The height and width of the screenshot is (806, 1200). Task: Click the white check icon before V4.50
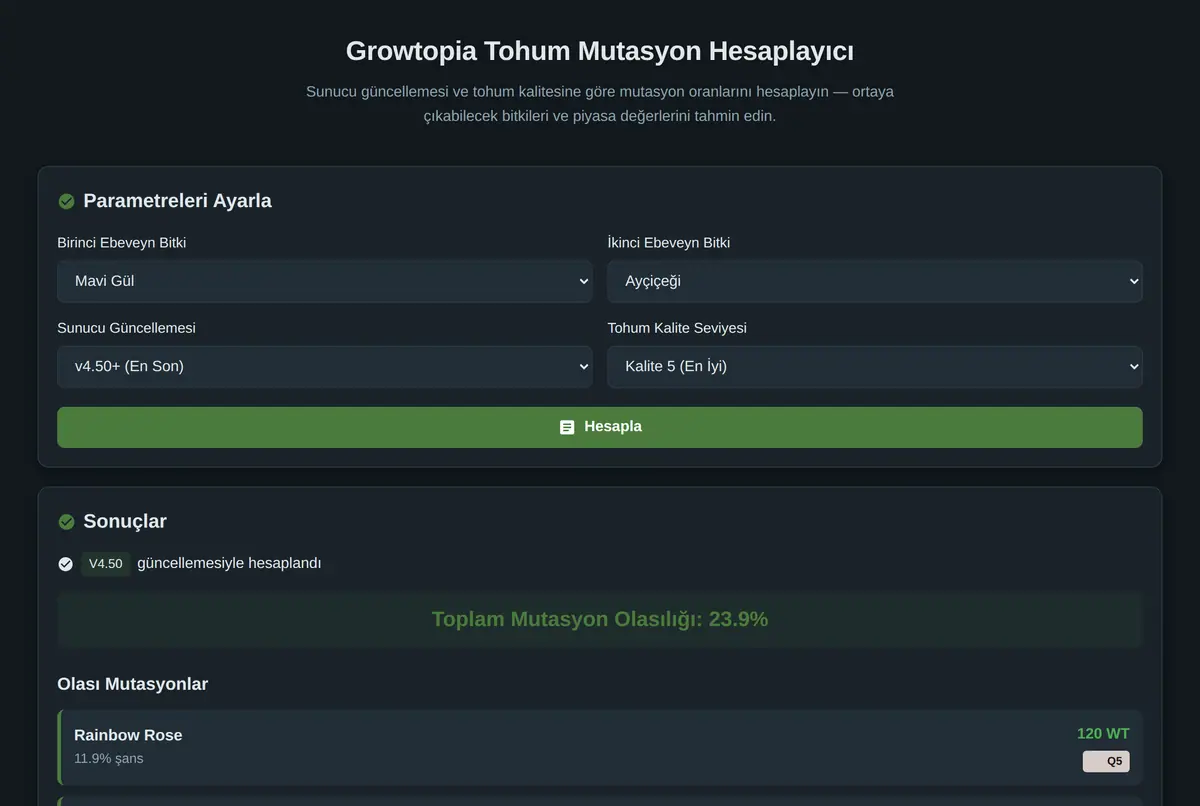coord(66,564)
